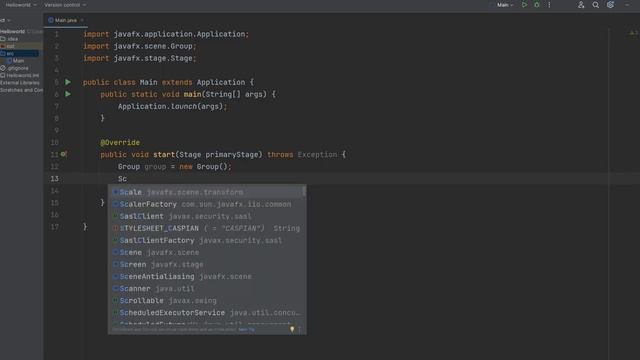Open the Helloworld project dropdown
The image size is (640, 360).
[x=21, y=5]
